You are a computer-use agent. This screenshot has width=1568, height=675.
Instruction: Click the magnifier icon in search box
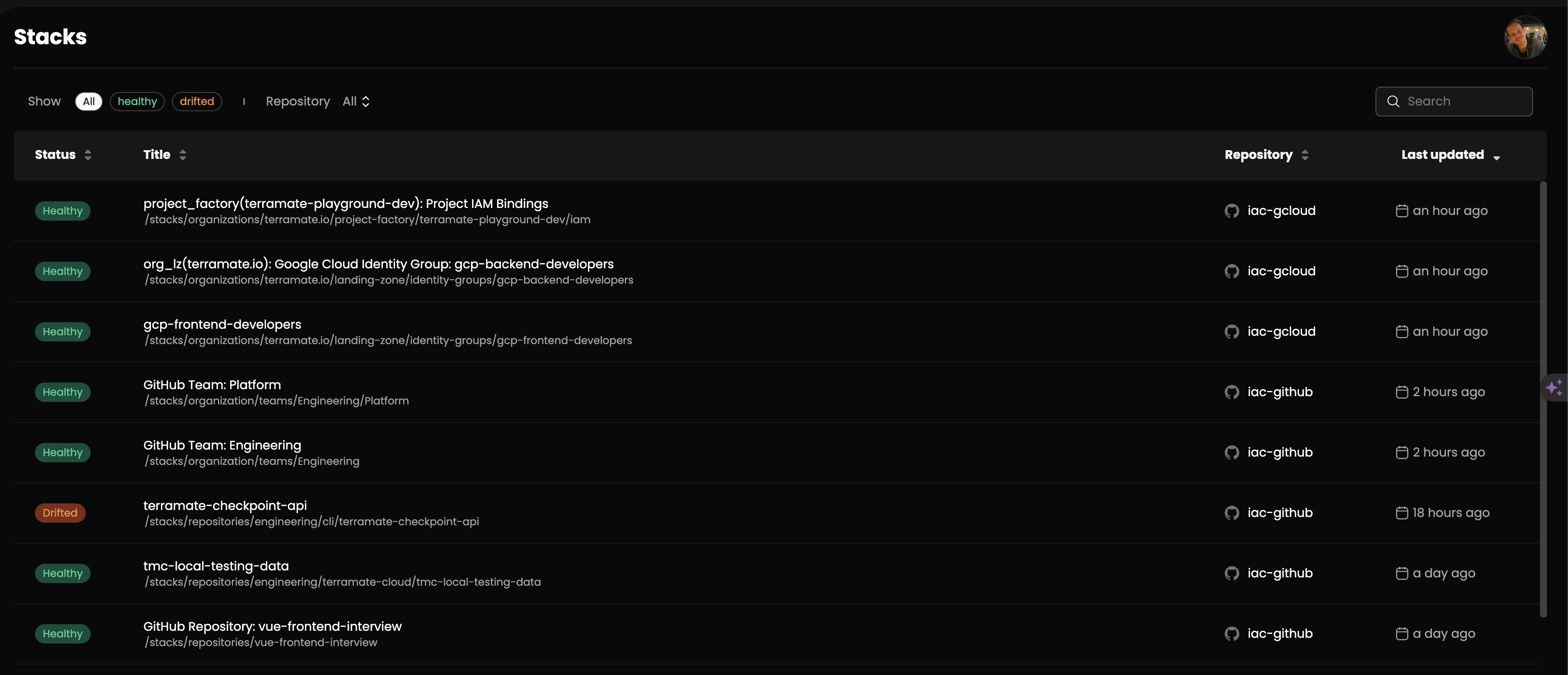point(1393,101)
